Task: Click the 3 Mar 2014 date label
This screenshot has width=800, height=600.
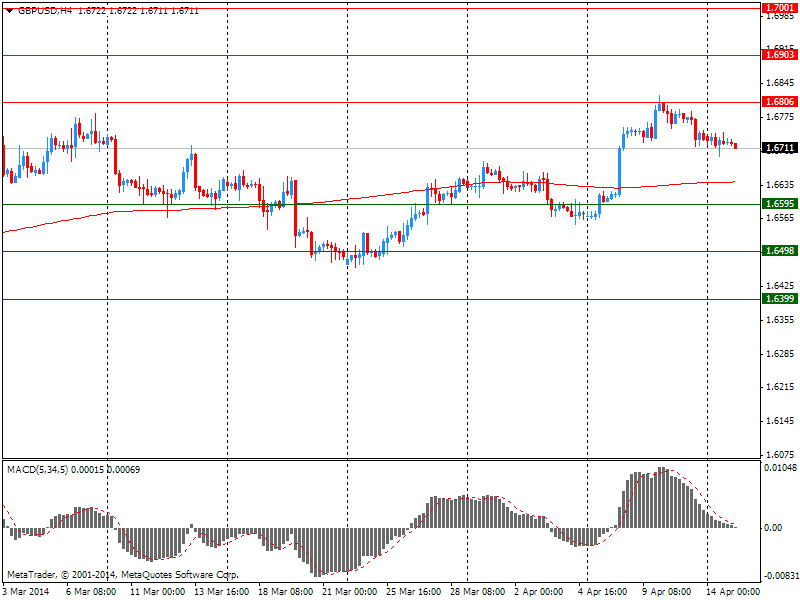Action: (27, 592)
